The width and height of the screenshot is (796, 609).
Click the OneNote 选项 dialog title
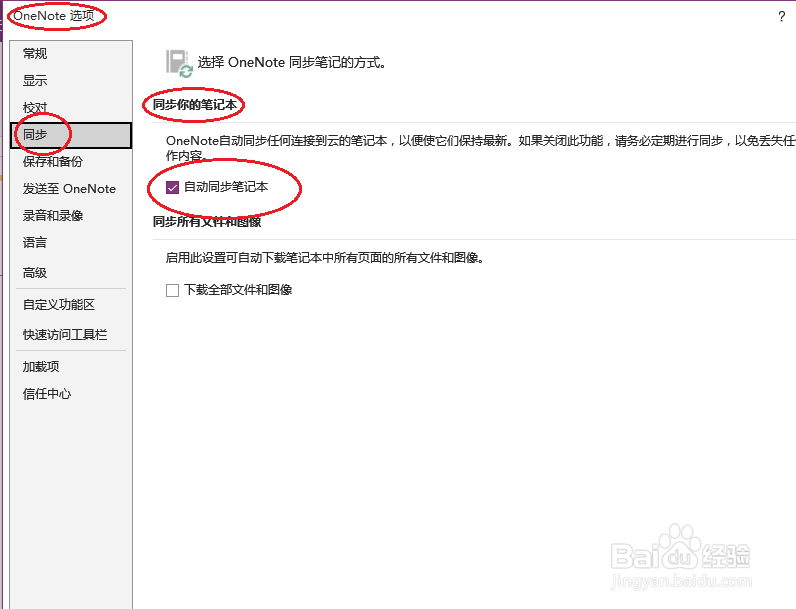[x=53, y=16]
